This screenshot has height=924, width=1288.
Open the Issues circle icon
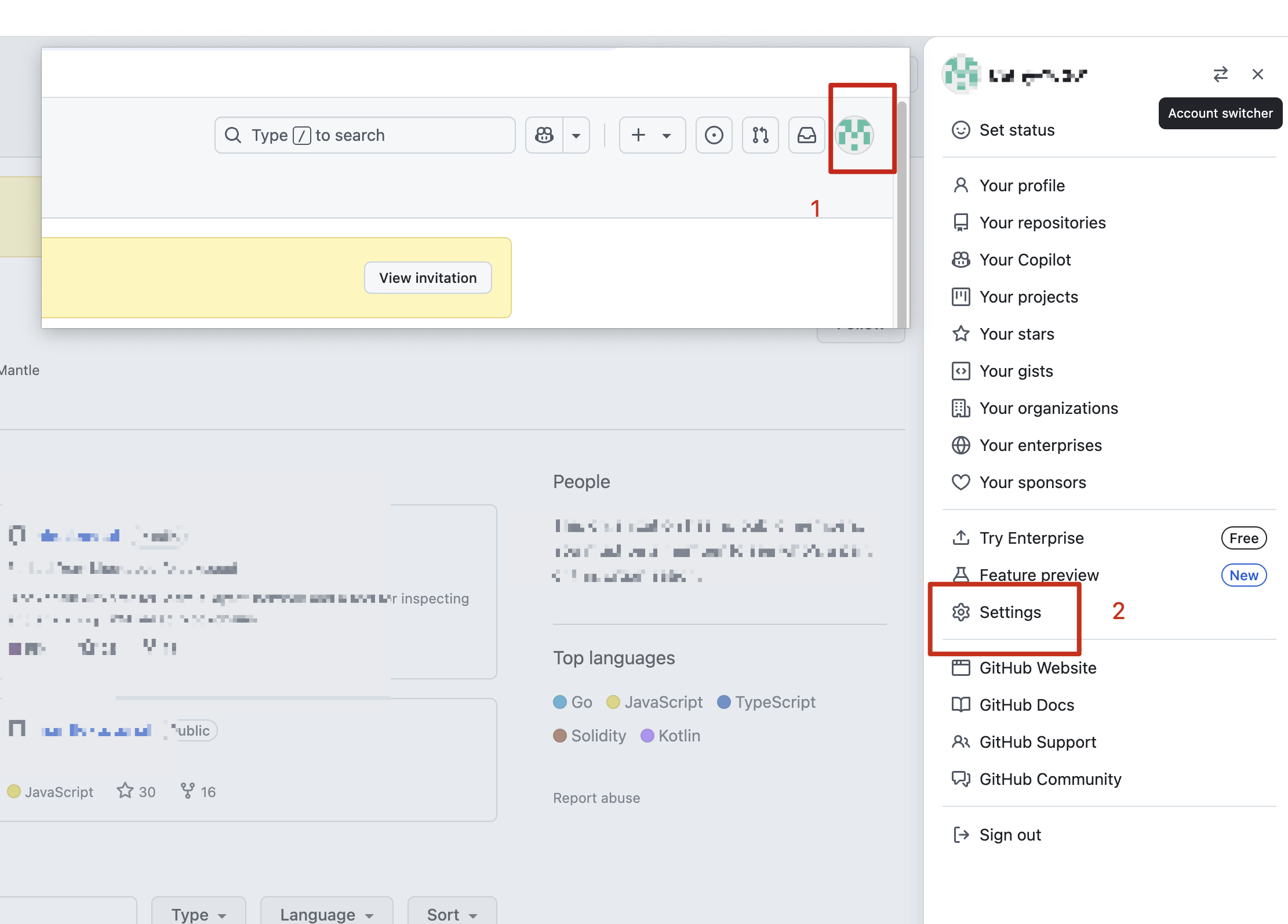(714, 135)
